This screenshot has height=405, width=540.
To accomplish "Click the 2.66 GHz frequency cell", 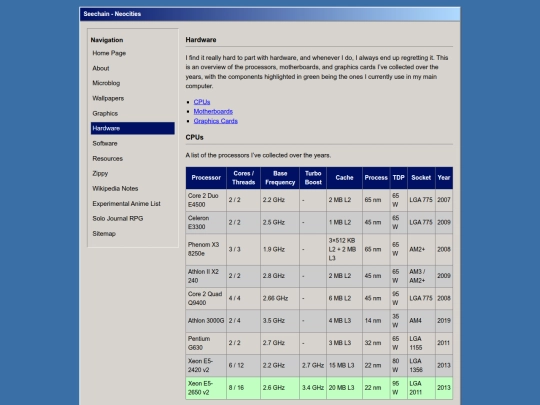I will coord(280,298).
